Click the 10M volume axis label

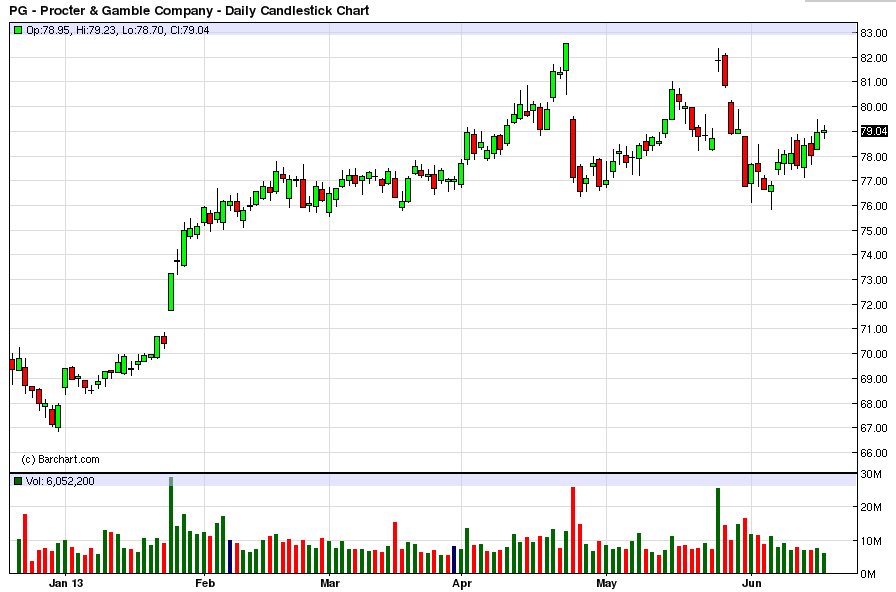coord(871,541)
